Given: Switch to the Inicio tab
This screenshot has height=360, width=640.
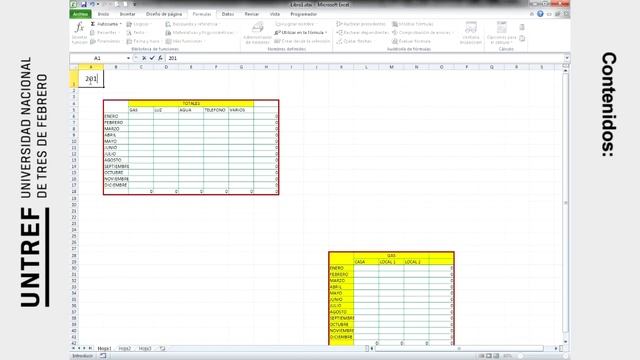Looking at the screenshot, I should coord(103,14).
